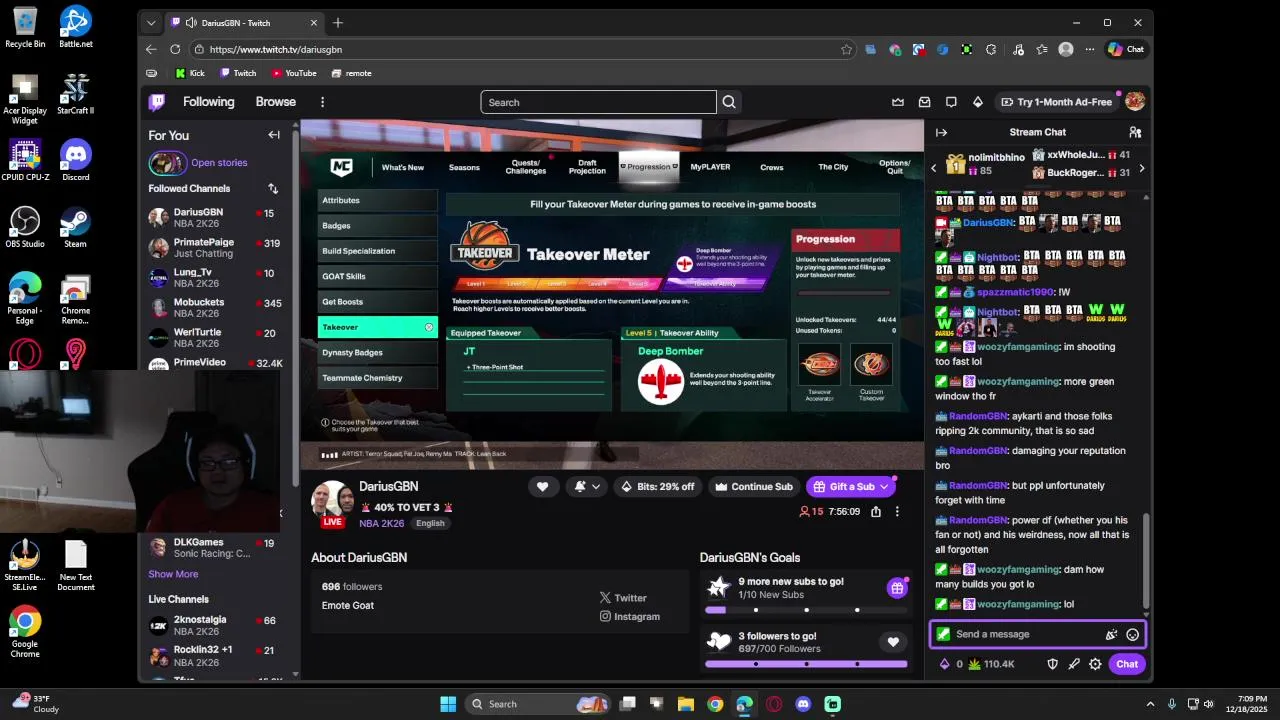Open Steam desktop shortcut
Image resolution: width=1280 pixels, height=720 pixels.
75,226
